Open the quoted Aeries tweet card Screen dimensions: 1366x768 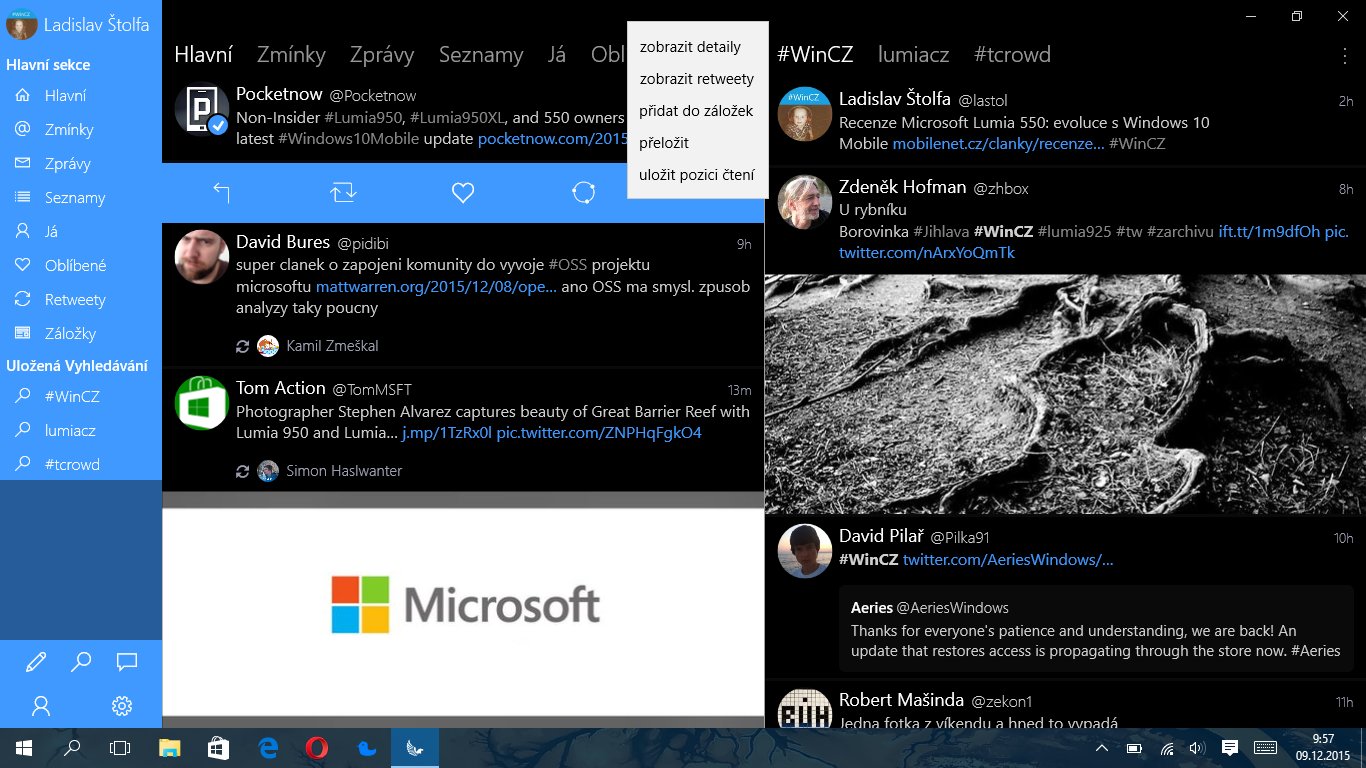(1096, 629)
